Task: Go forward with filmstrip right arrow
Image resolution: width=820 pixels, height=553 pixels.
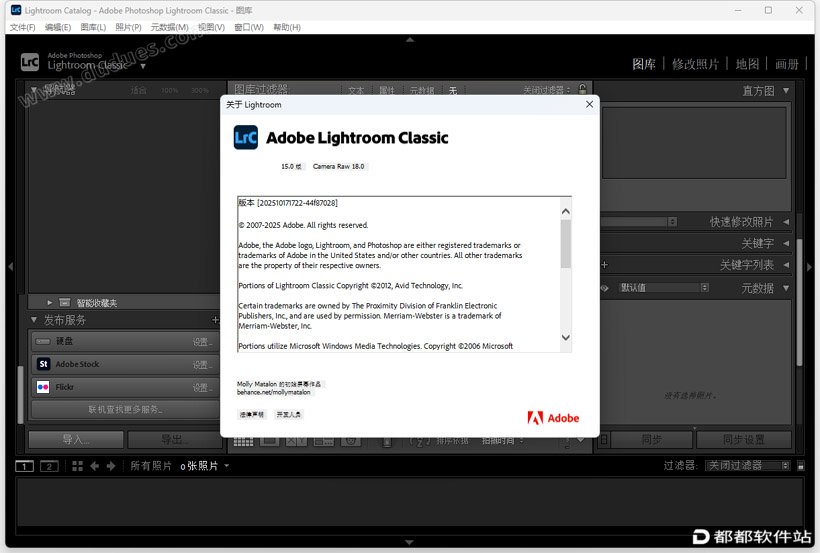Action: pyautogui.click(x=111, y=466)
